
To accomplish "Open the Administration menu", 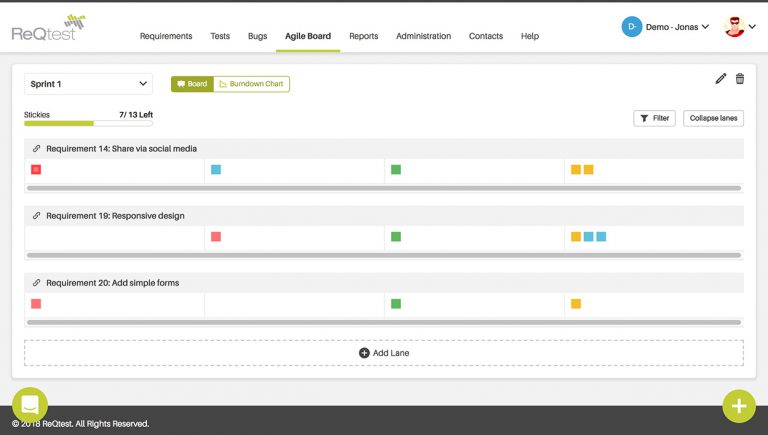I will [x=424, y=36].
